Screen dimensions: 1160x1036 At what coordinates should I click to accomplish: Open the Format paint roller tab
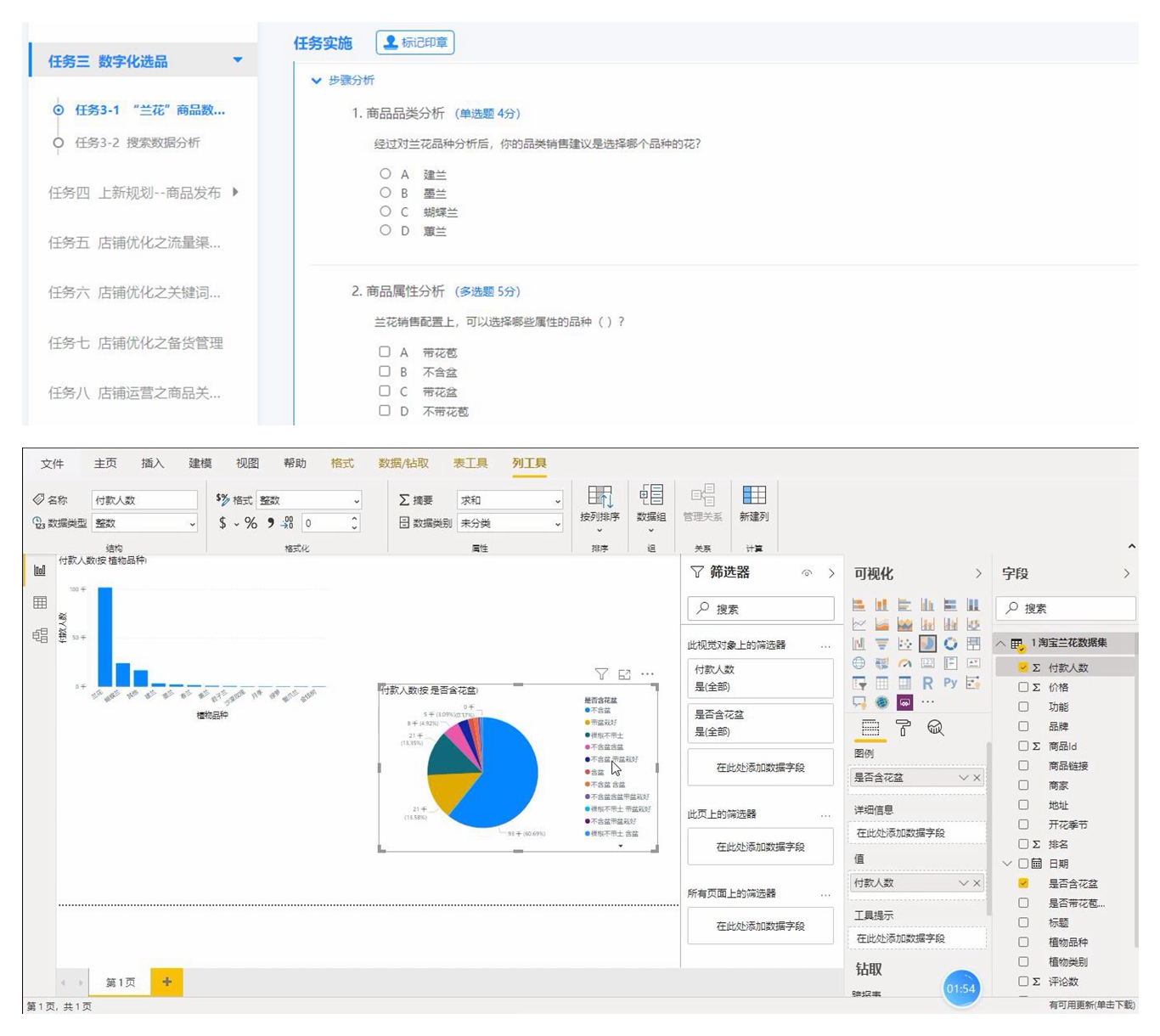point(903,728)
